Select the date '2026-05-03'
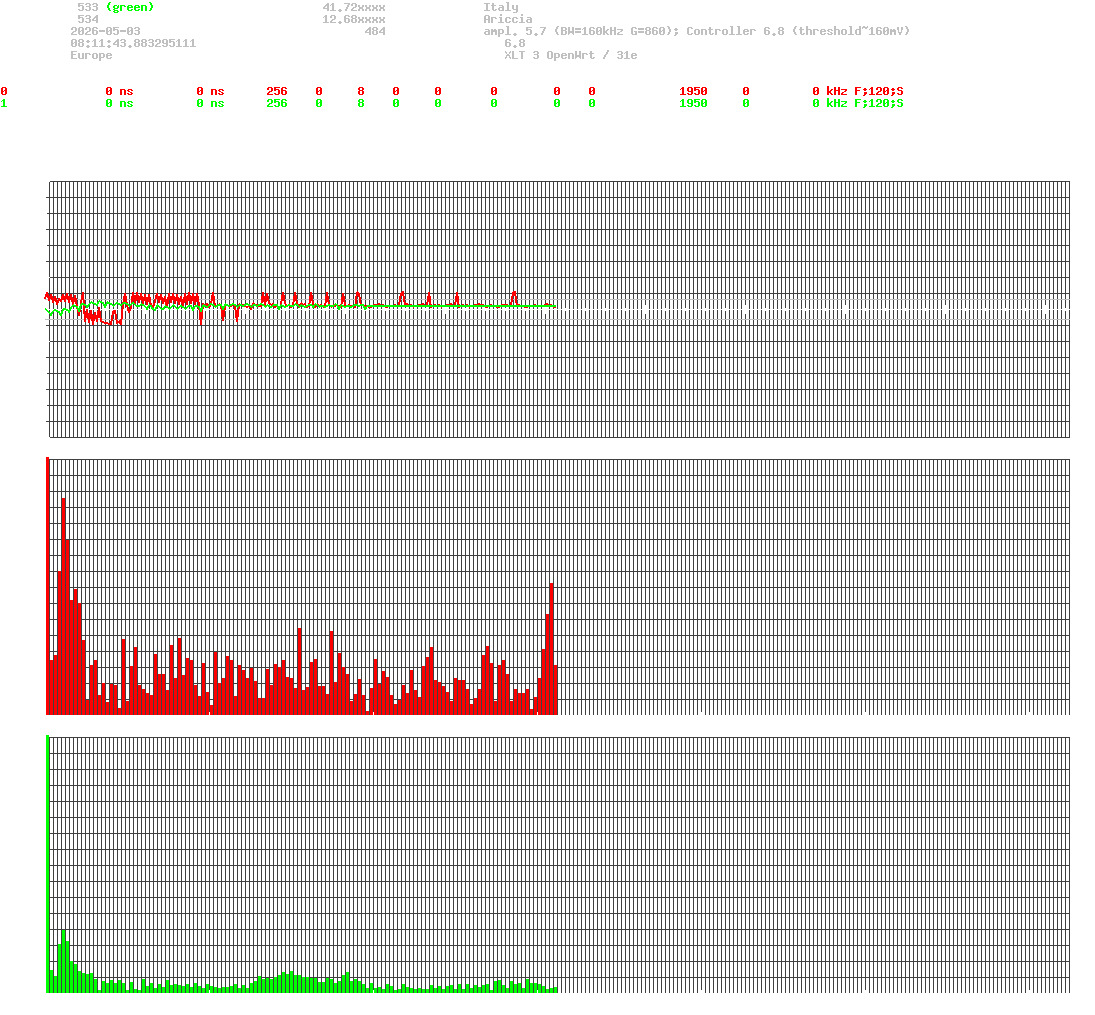 point(105,31)
